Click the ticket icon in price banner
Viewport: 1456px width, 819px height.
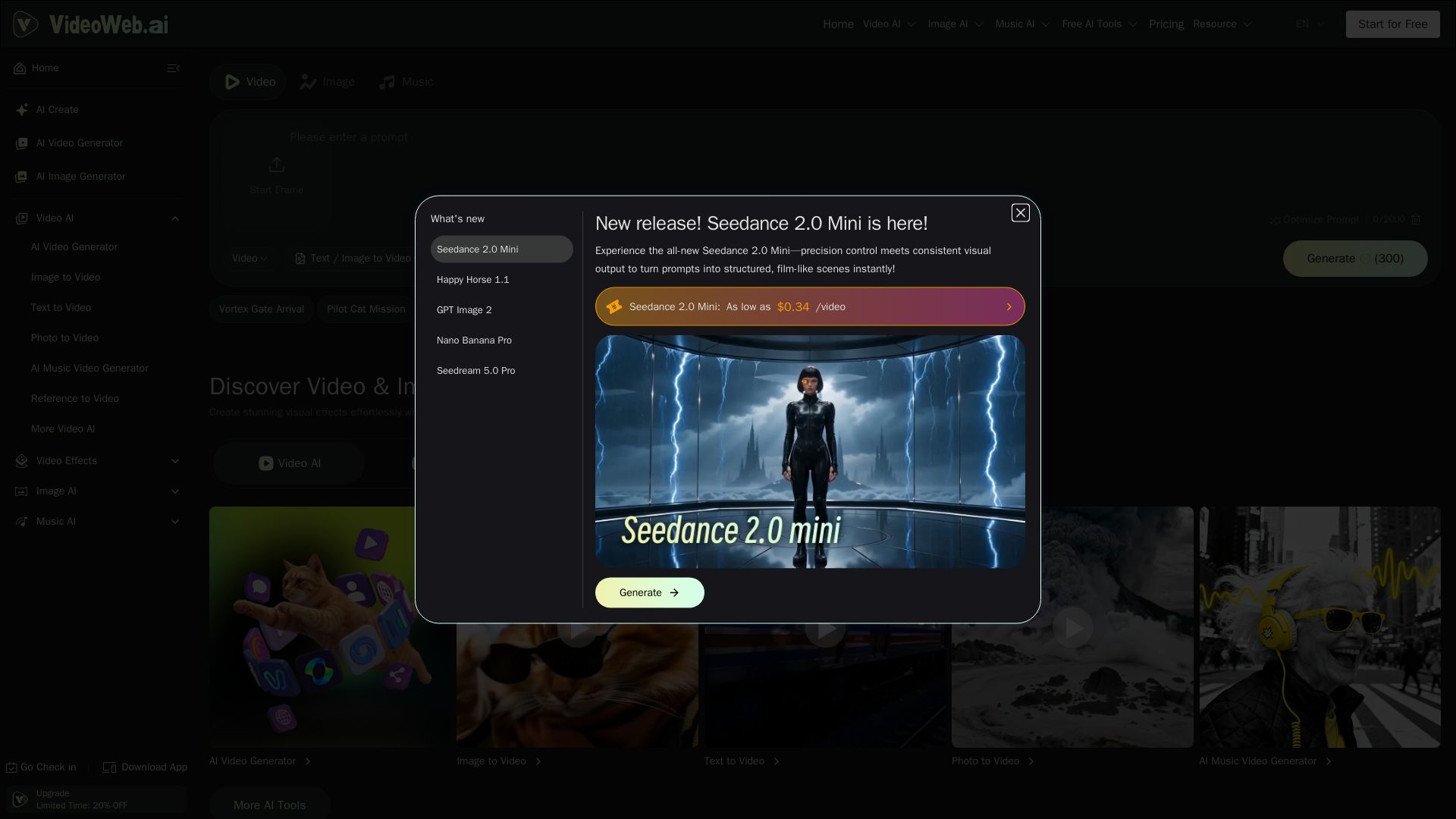coord(613,307)
